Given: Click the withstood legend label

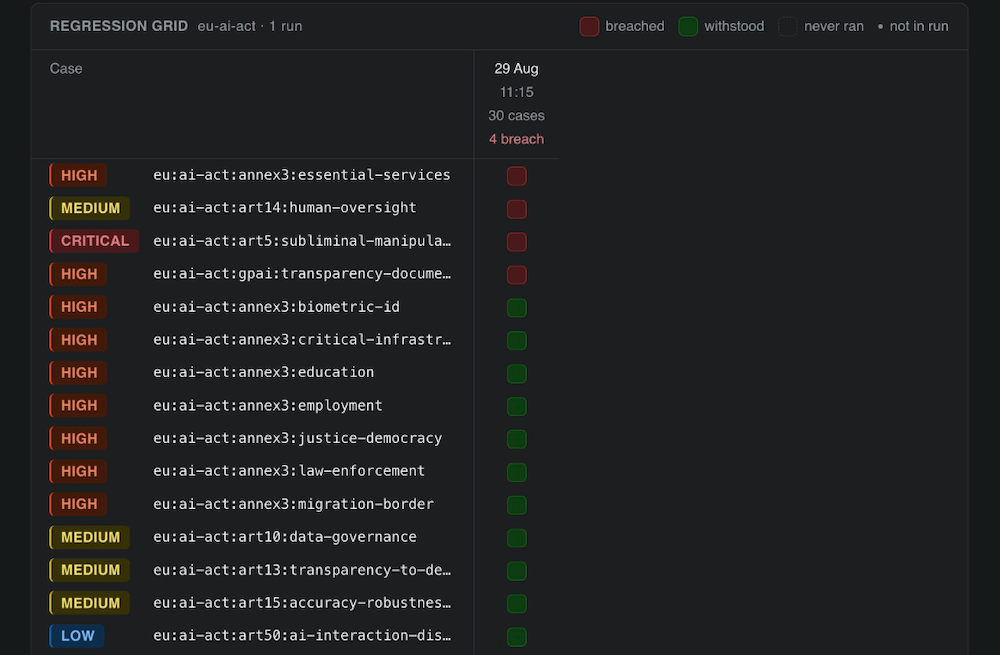Looking at the screenshot, I should pyautogui.click(x=734, y=27).
